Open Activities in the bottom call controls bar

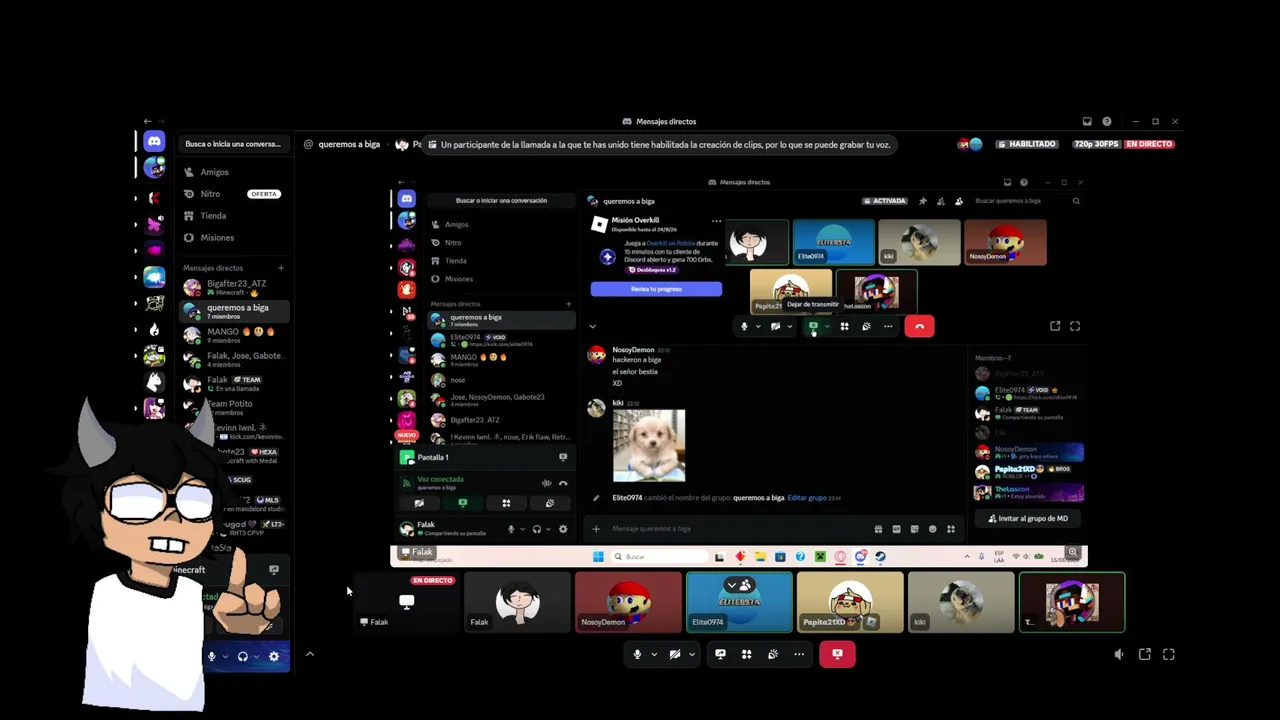tap(746, 654)
